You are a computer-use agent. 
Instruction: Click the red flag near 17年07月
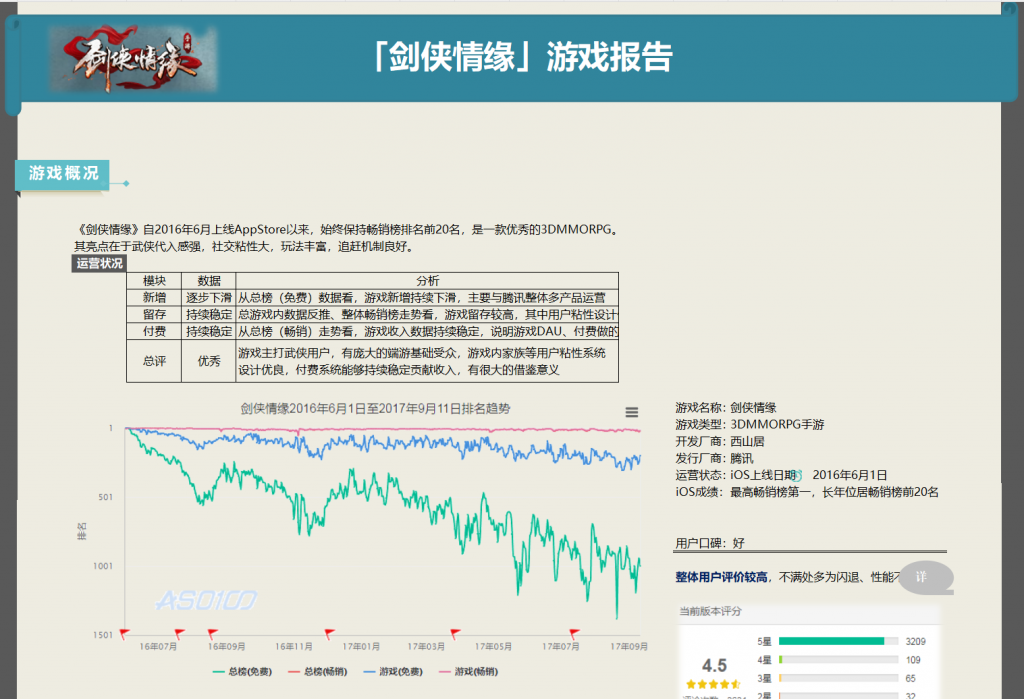[x=574, y=633]
